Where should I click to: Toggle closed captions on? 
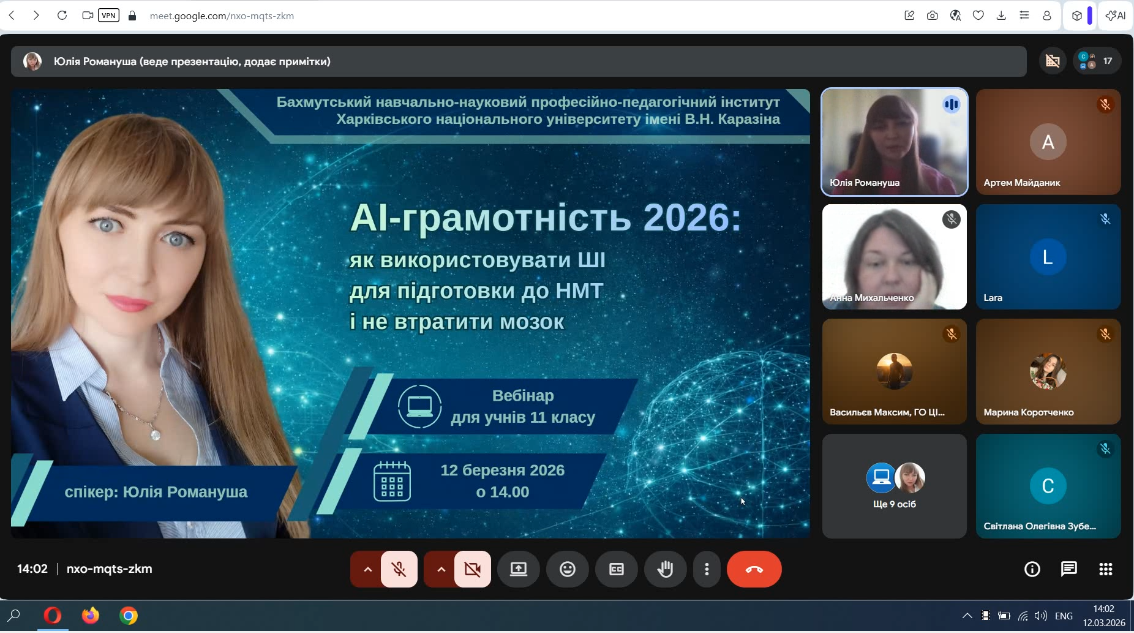coord(616,569)
